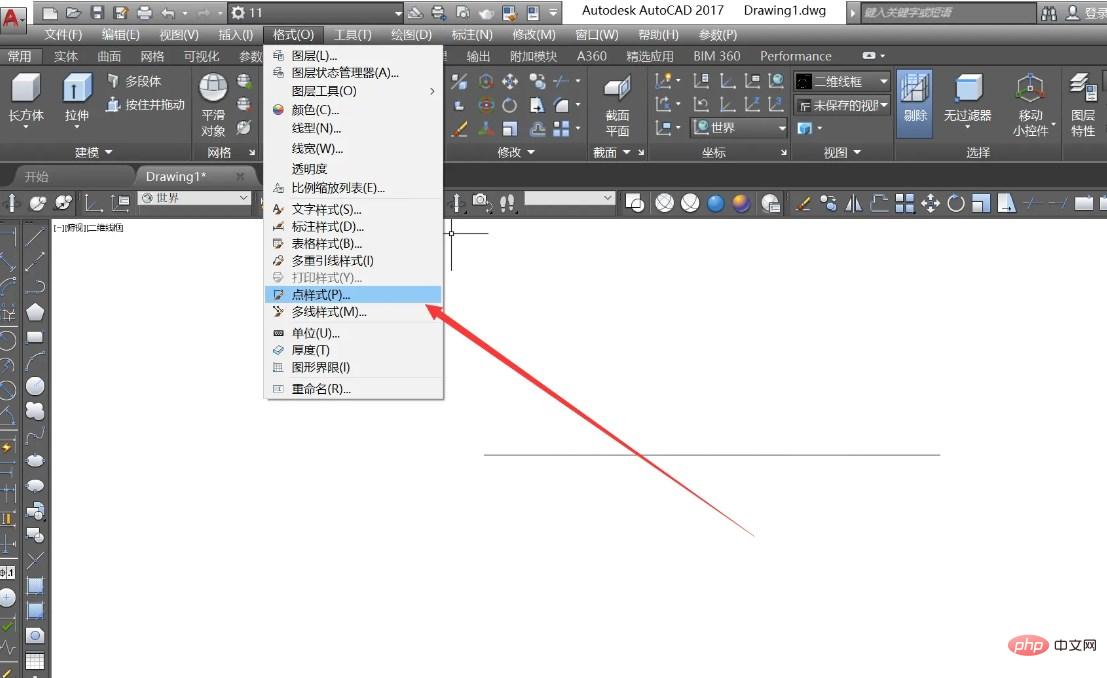Viewport: 1107px width, 678px height.
Task: Click the save icon in quick access toolbar
Action: pyautogui.click(x=97, y=13)
